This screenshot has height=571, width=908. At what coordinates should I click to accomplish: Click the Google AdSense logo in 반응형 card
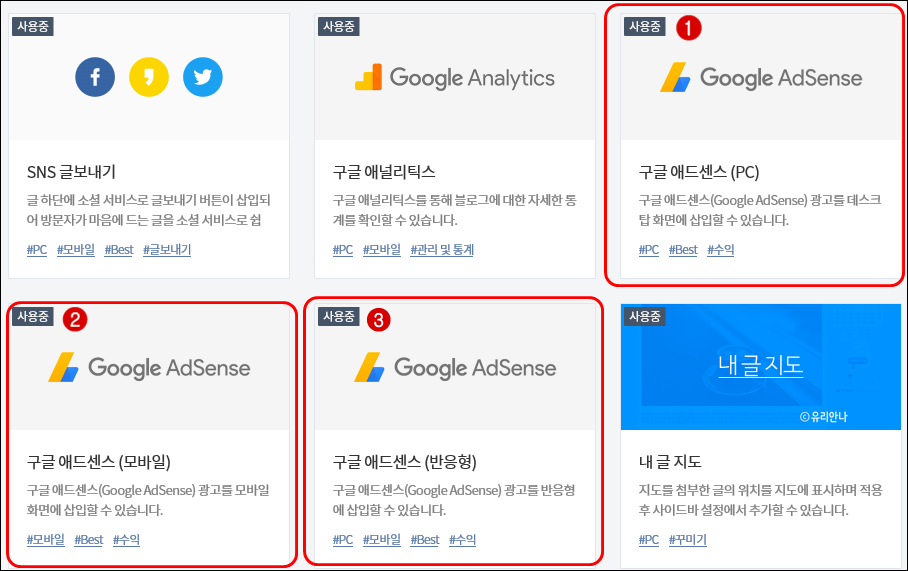(x=455, y=368)
